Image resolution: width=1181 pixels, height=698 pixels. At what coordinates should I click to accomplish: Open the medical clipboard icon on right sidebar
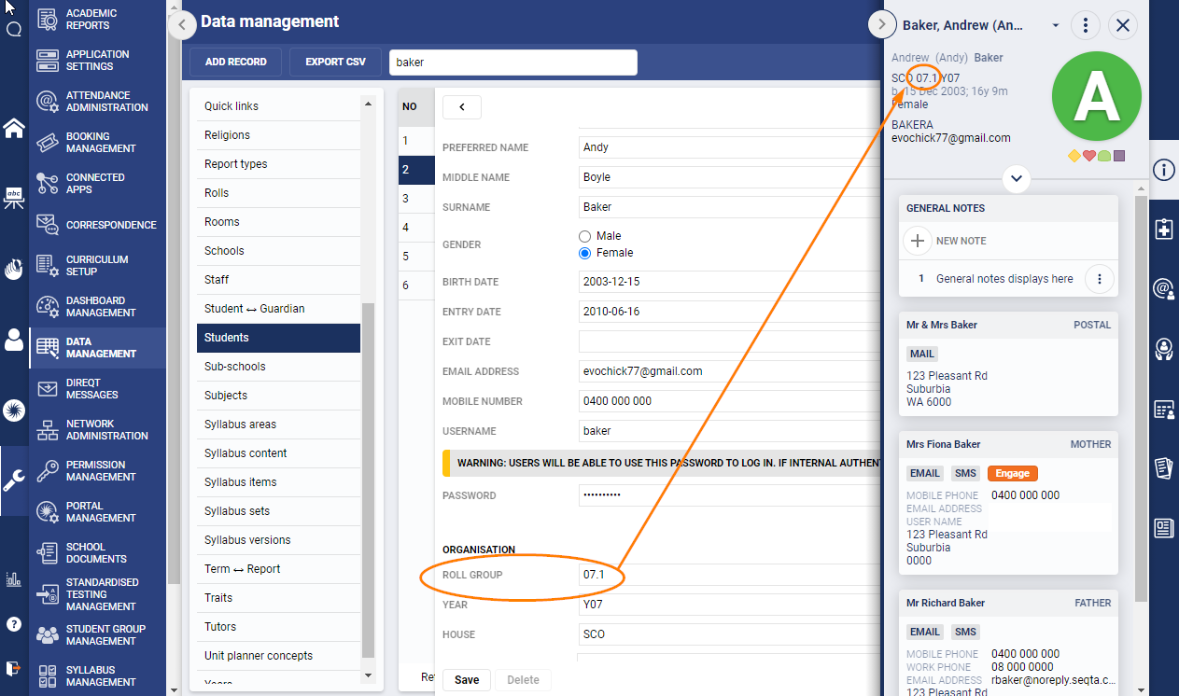[x=1163, y=229]
